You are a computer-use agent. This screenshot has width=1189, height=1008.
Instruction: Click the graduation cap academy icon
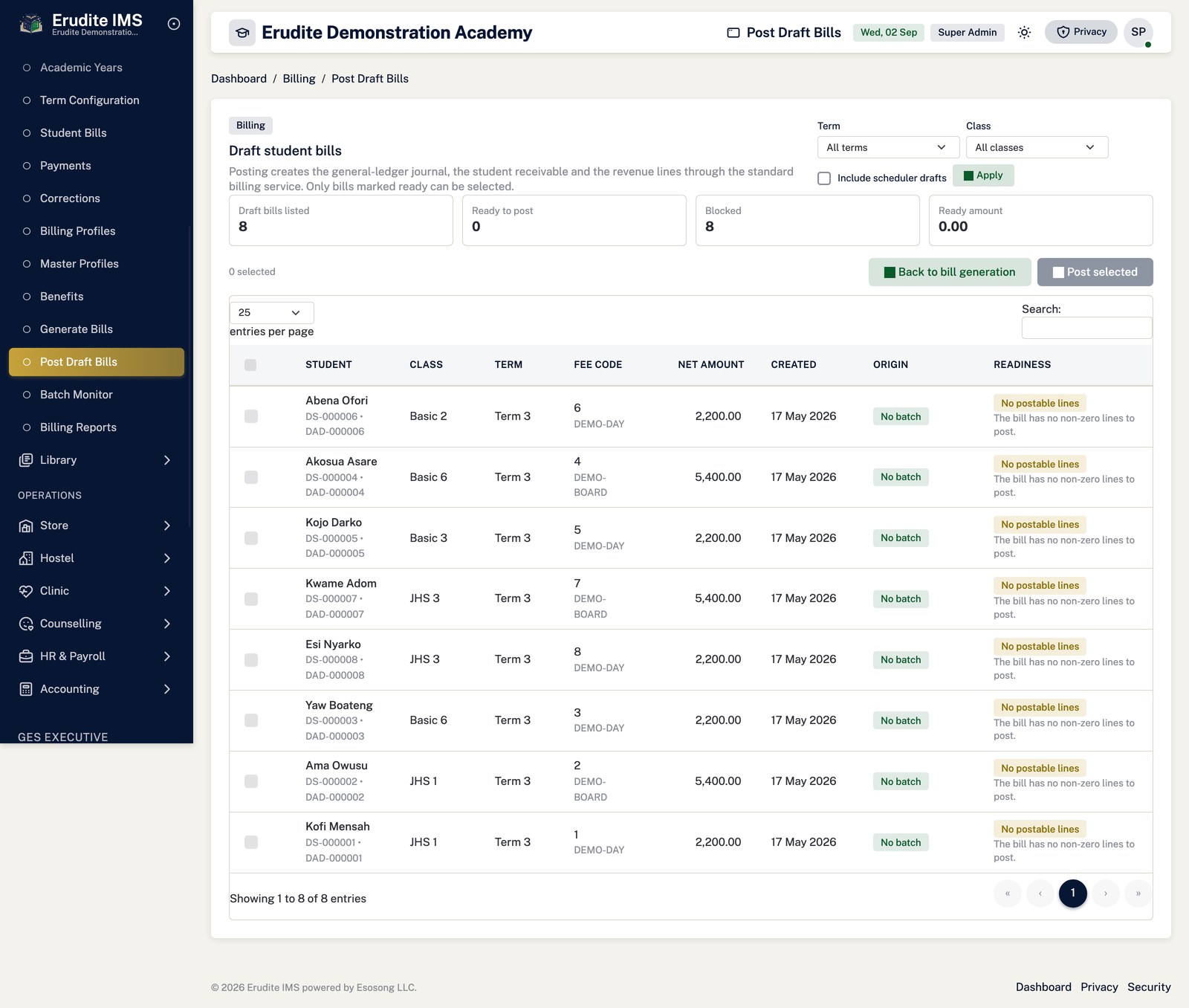tap(242, 33)
